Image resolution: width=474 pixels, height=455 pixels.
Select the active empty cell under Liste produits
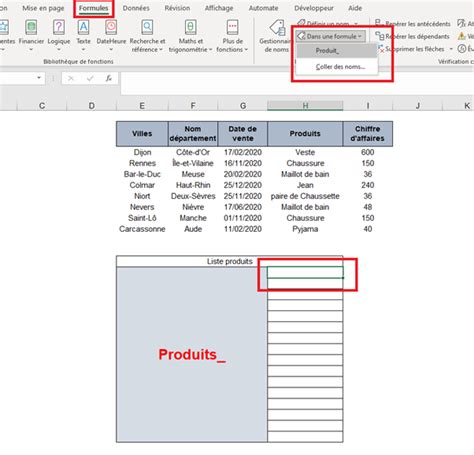click(x=305, y=272)
